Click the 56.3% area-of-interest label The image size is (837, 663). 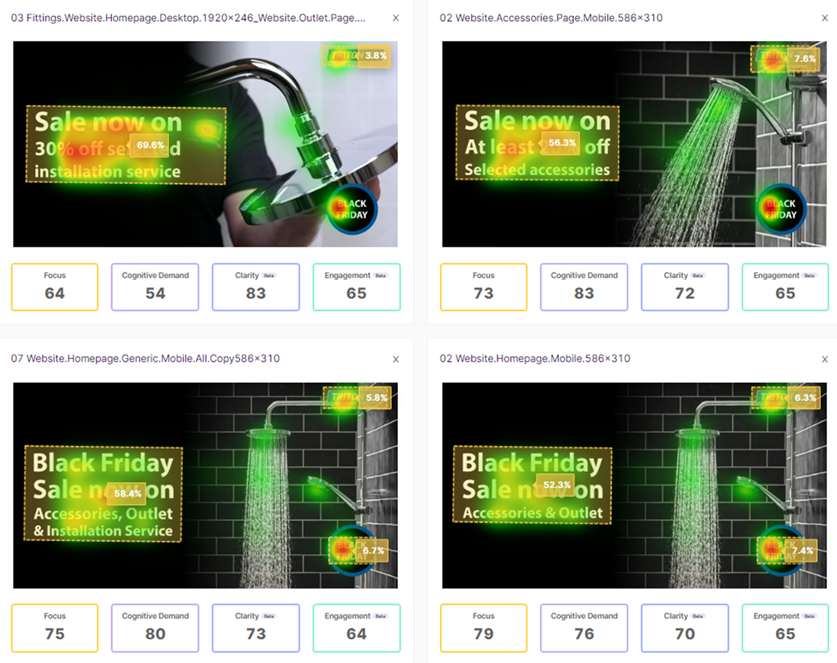click(x=562, y=143)
